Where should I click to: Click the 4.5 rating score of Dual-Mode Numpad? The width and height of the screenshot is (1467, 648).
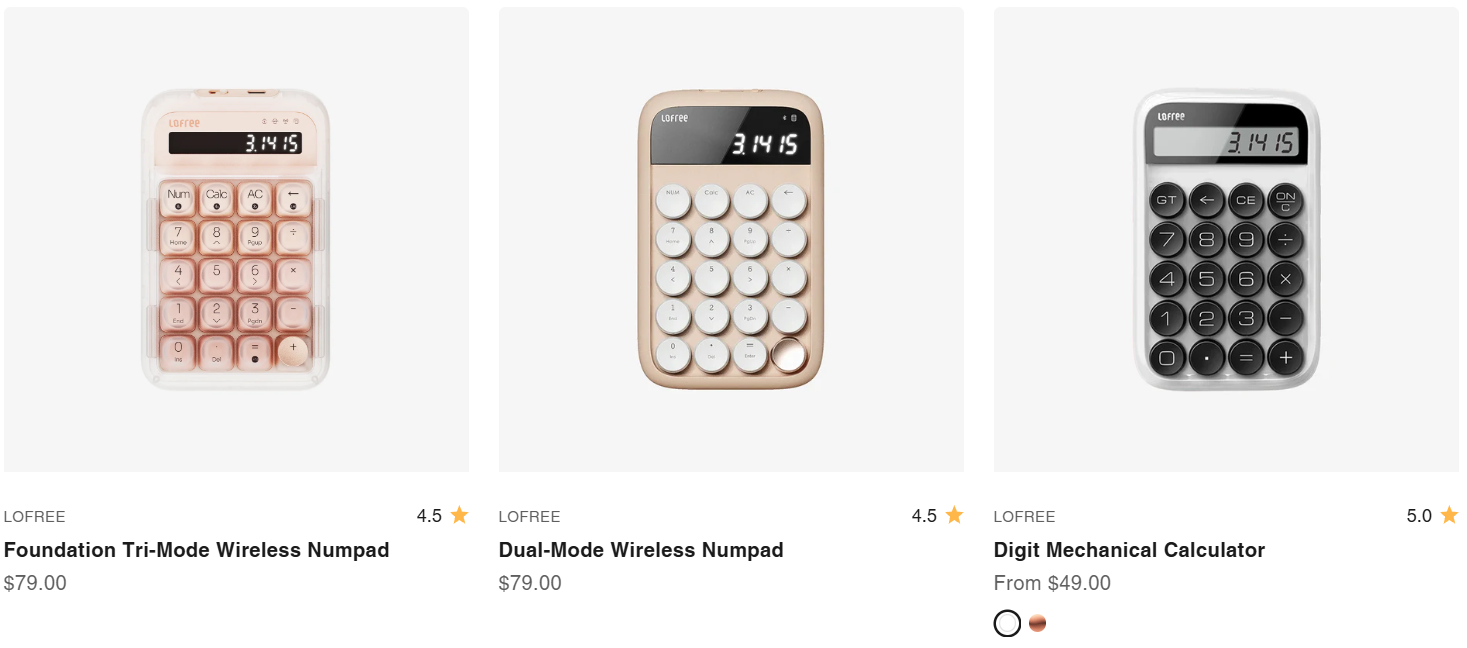924,516
